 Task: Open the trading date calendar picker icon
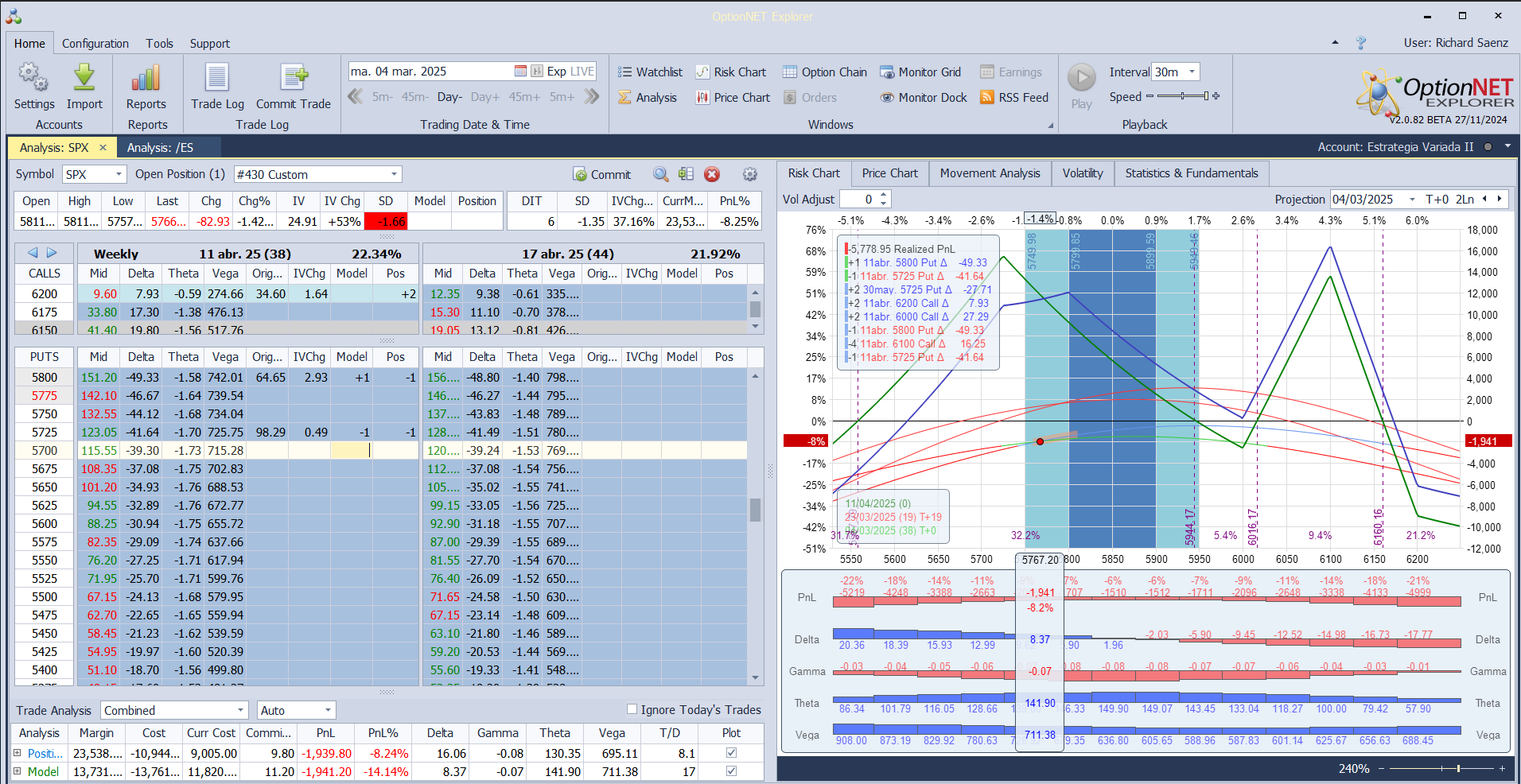coord(520,71)
